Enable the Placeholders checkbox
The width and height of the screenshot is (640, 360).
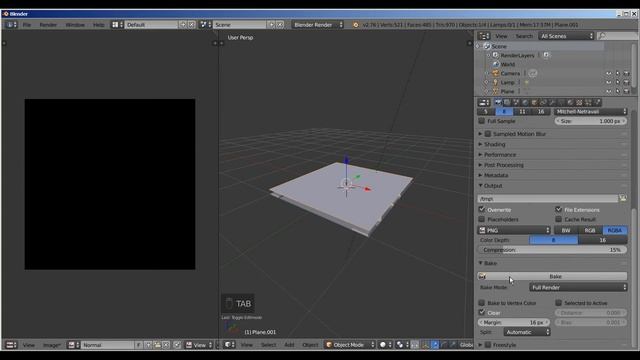click(x=482, y=219)
